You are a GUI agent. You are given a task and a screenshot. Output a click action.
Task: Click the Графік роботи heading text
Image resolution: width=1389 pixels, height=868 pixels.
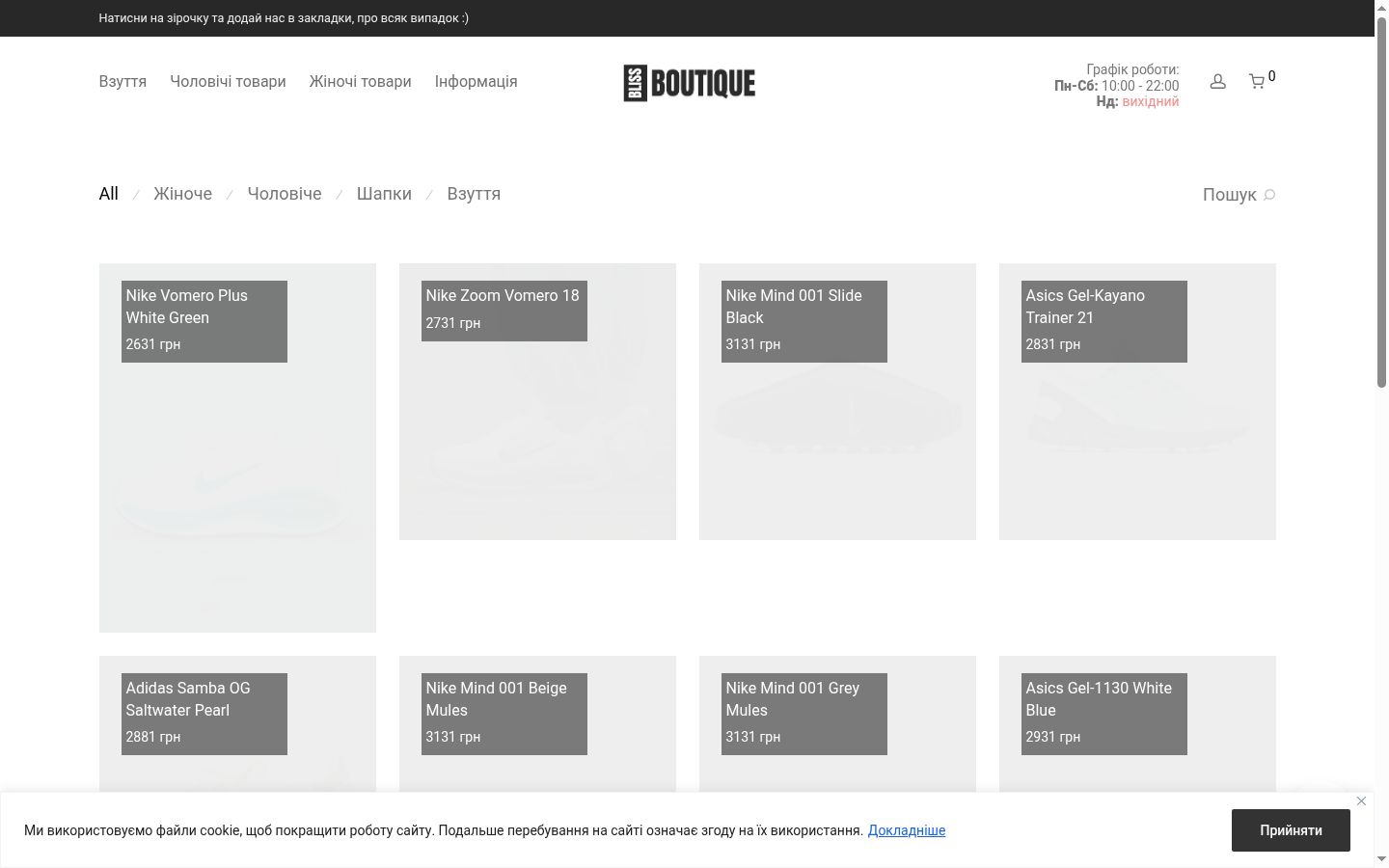(x=1132, y=69)
